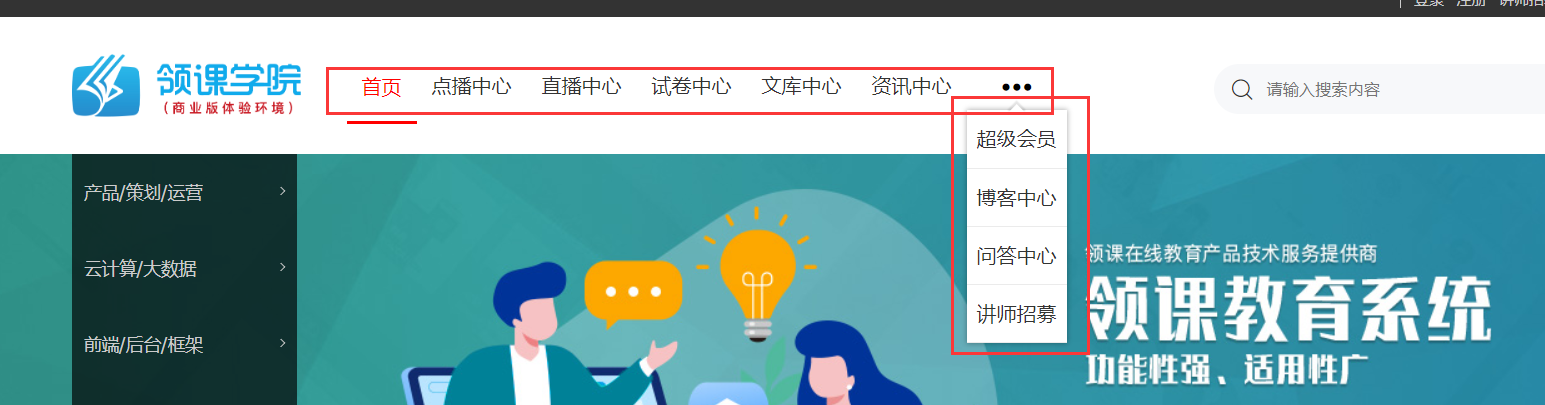The width and height of the screenshot is (1545, 405).
Task: Open the 试卷中心 page
Action: (691, 87)
